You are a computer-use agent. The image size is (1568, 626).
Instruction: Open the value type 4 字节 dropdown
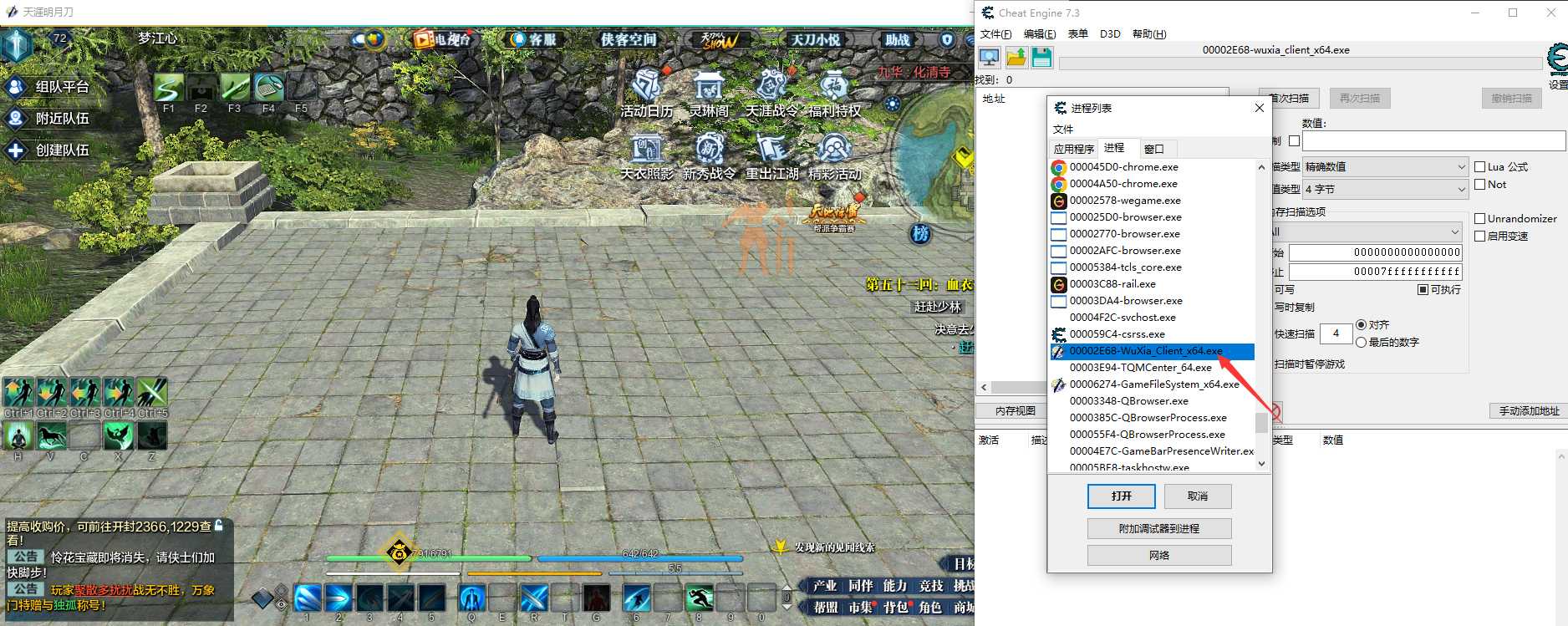tap(1385, 190)
